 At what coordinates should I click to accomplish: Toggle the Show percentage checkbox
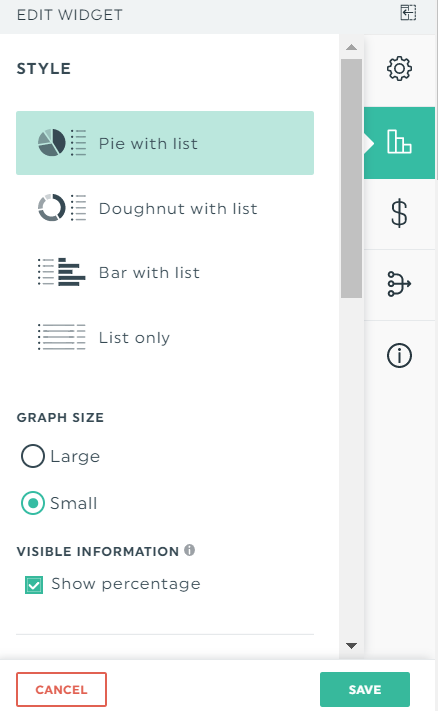pyautogui.click(x=34, y=584)
